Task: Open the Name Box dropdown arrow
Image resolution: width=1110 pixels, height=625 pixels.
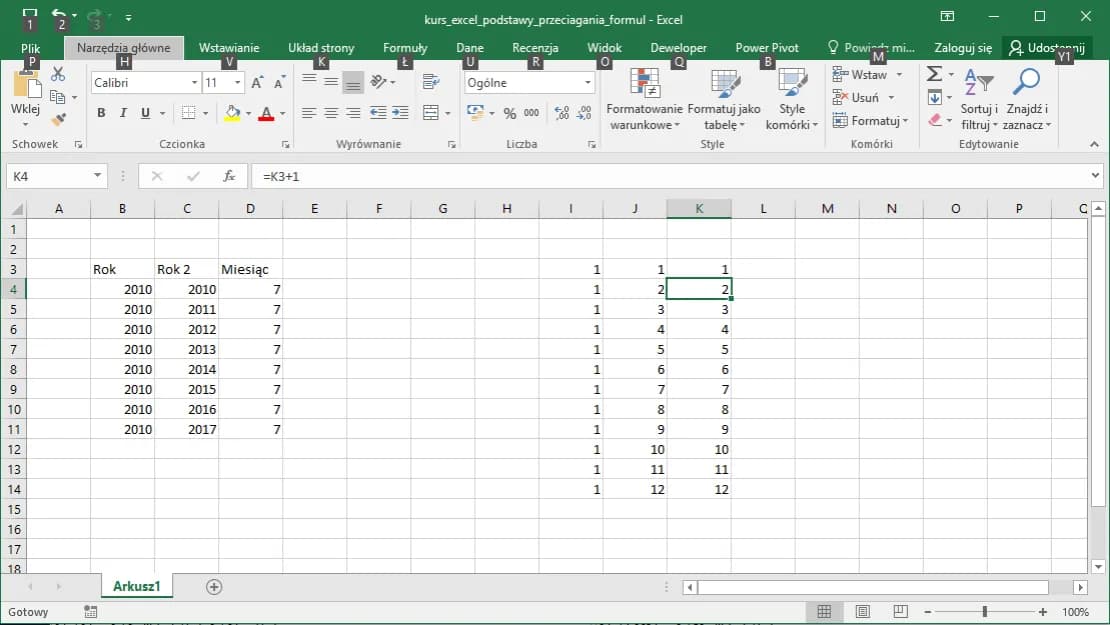Action: tap(98, 176)
